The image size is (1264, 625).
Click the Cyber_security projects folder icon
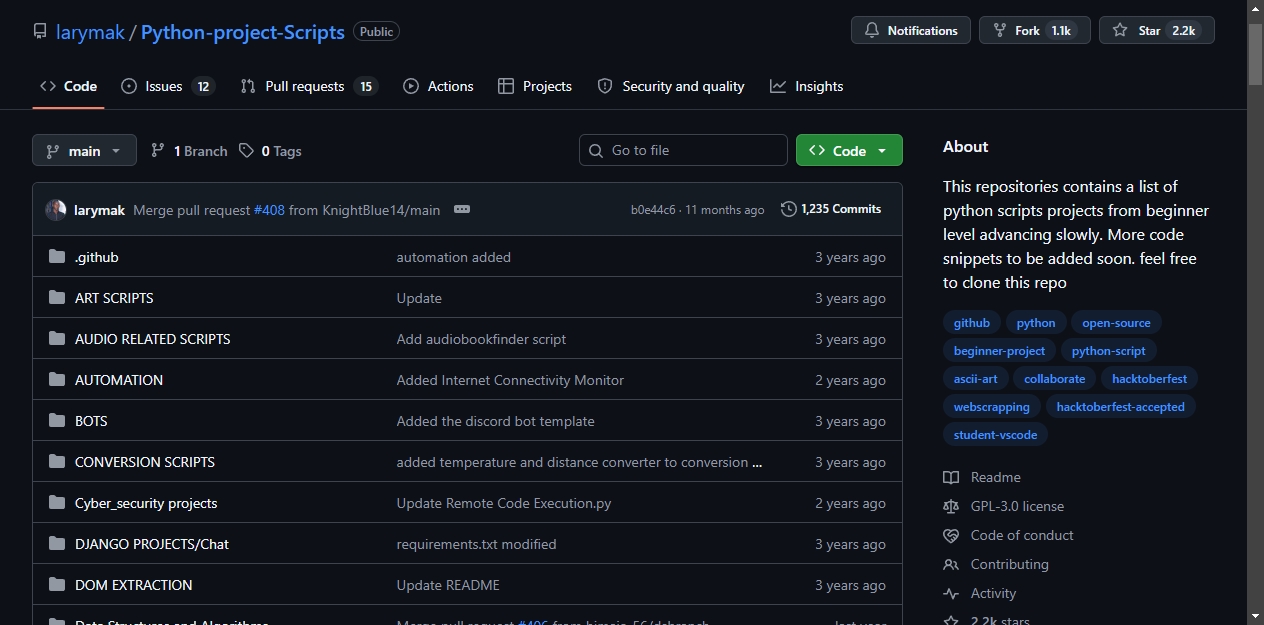coord(56,503)
